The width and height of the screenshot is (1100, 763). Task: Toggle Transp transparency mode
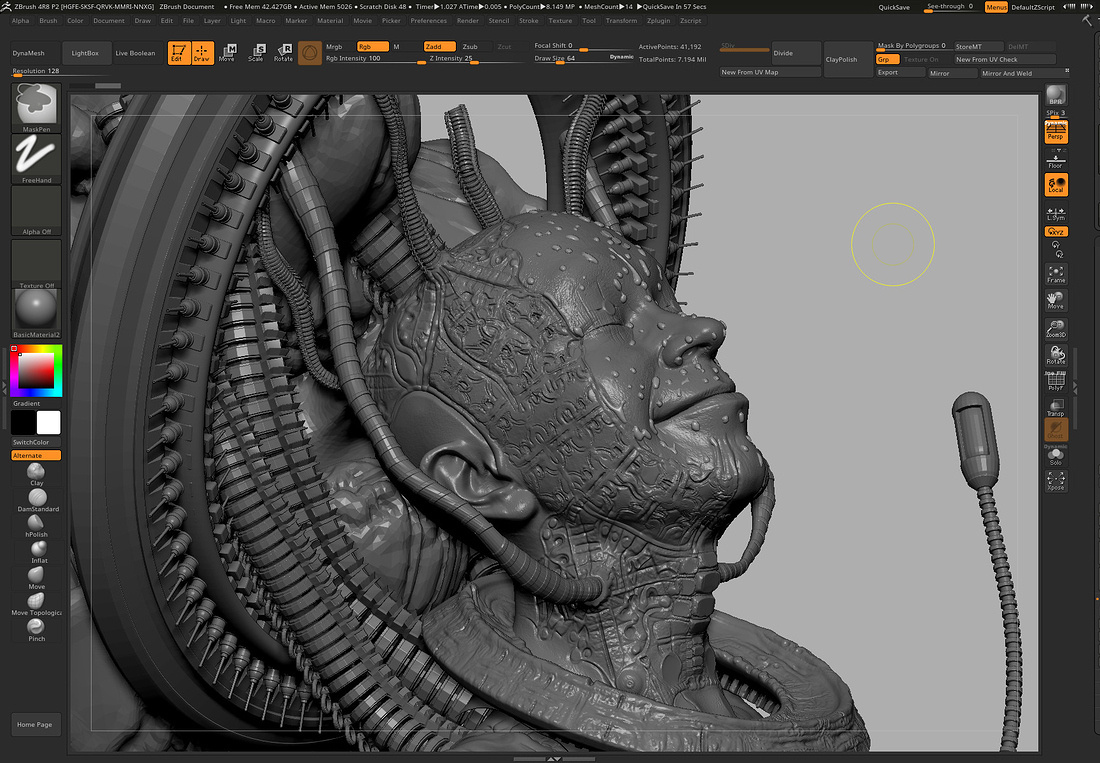click(1056, 407)
